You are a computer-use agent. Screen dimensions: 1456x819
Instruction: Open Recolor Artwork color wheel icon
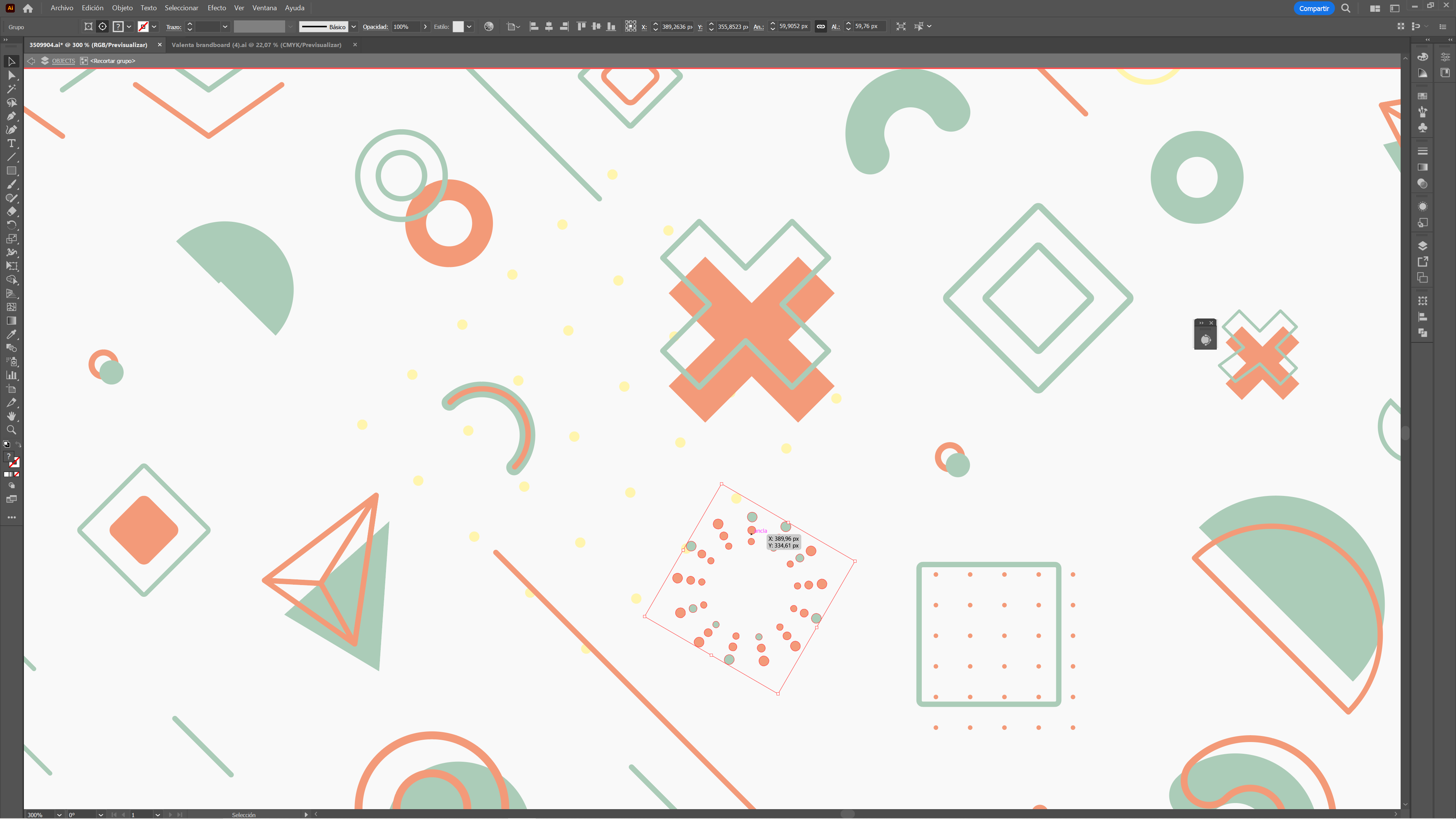point(489,27)
